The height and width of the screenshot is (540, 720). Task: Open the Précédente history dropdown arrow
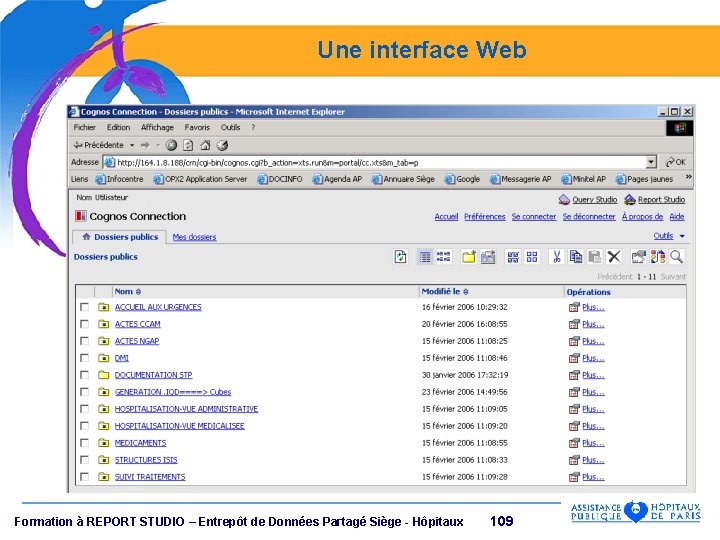click(x=132, y=146)
